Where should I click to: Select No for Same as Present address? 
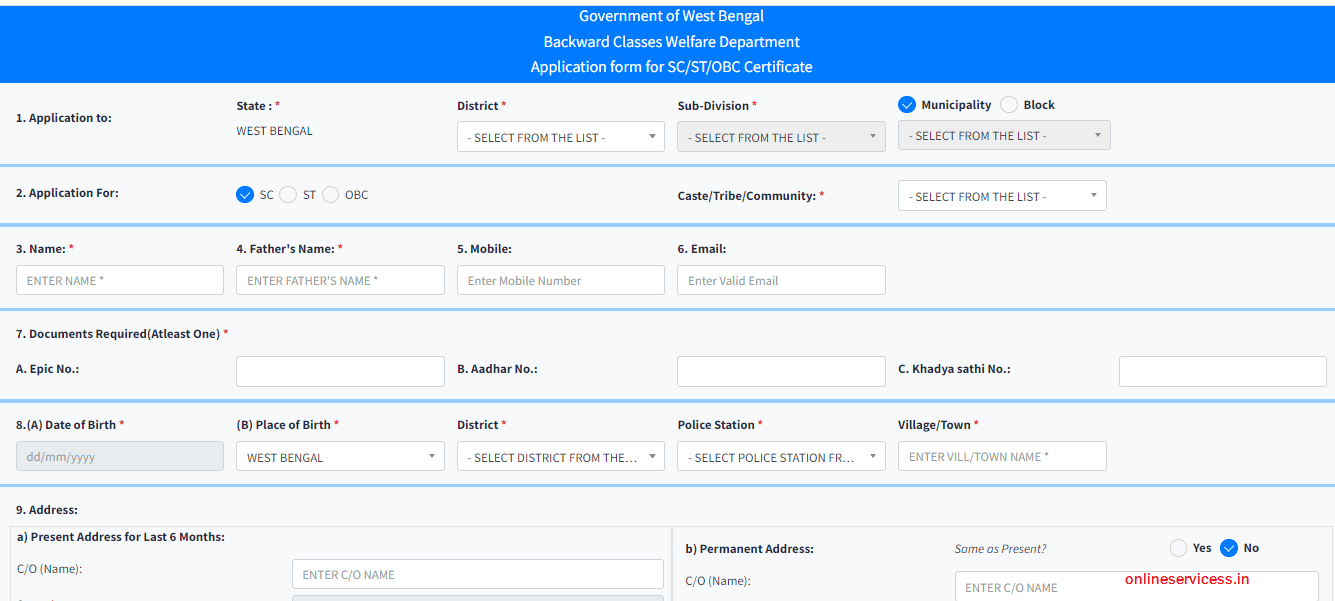coord(1228,548)
